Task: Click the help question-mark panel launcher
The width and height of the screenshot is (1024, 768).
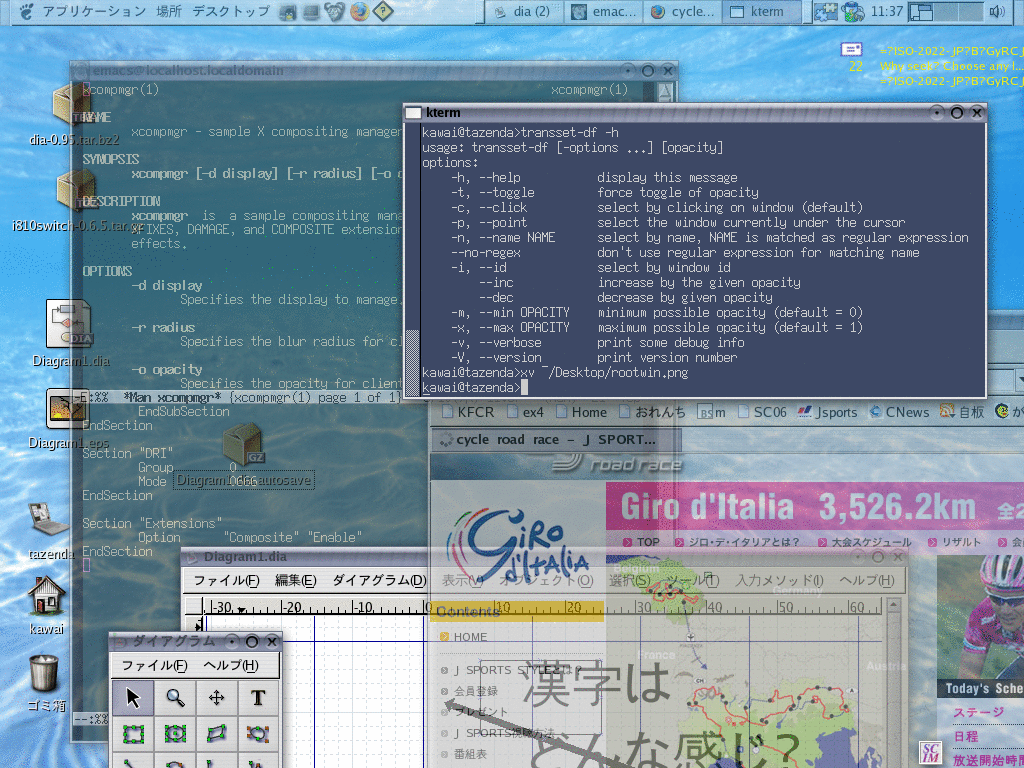Action: click(x=383, y=11)
